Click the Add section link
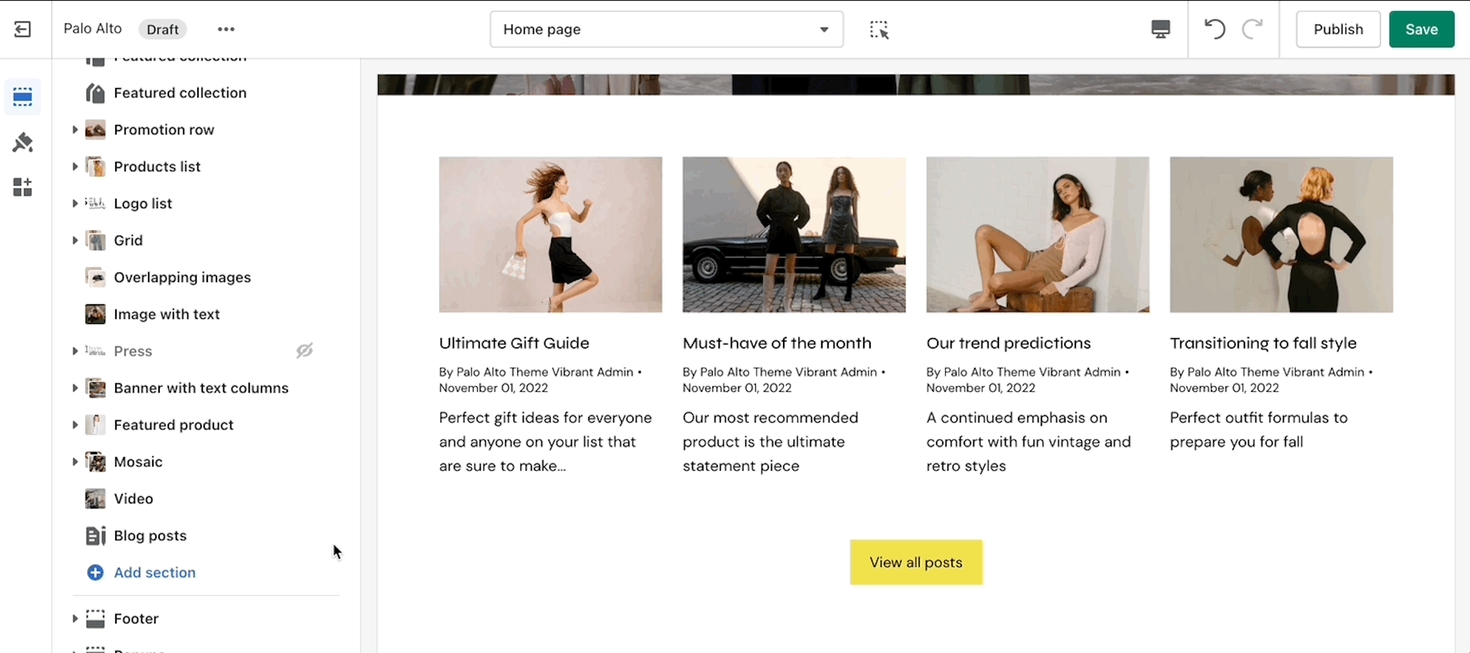 [x=154, y=573]
